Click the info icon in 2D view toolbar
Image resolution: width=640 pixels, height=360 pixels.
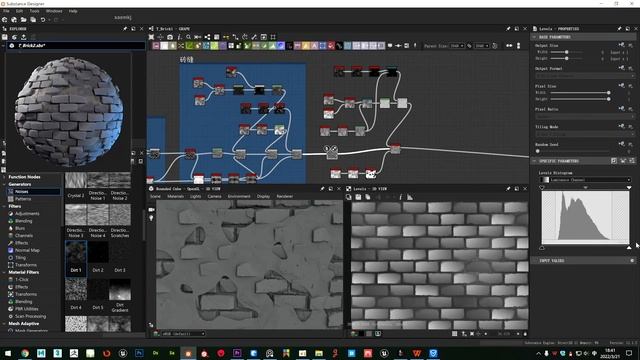pos(400,197)
